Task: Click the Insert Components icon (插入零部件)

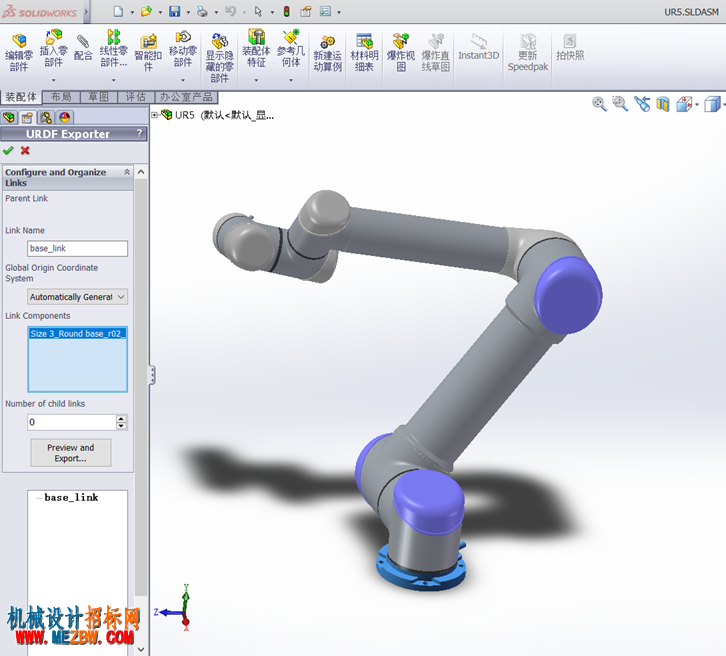Action: pos(54,48)
